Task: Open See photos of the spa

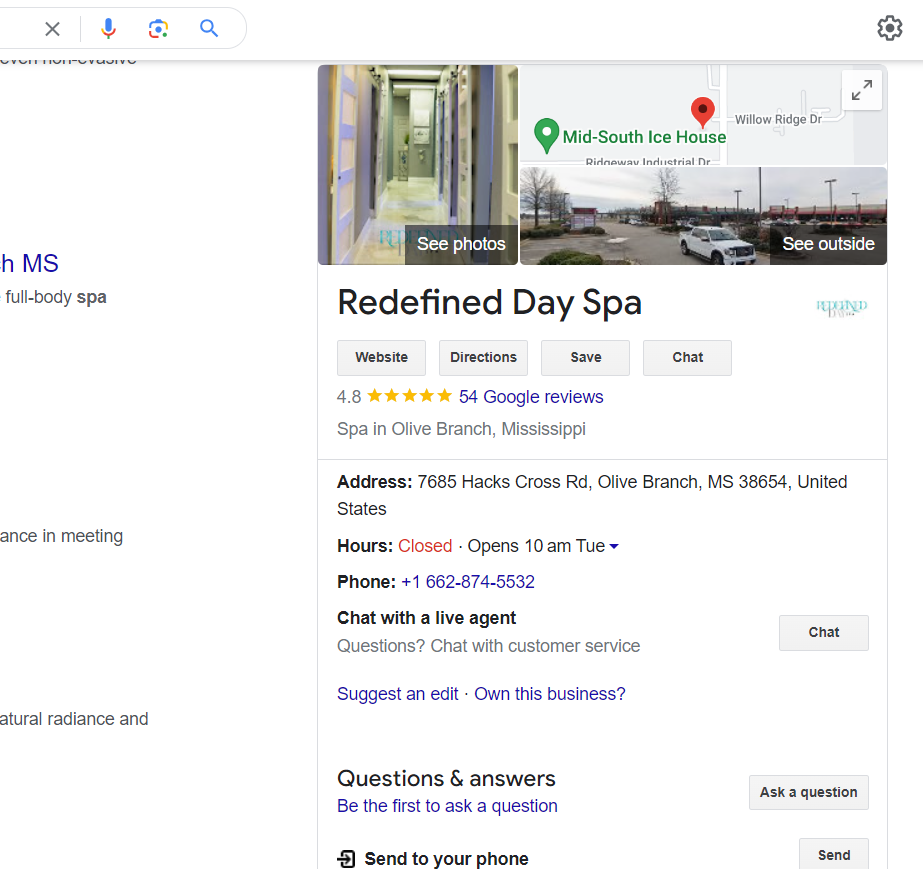Action: pos(461,243)
